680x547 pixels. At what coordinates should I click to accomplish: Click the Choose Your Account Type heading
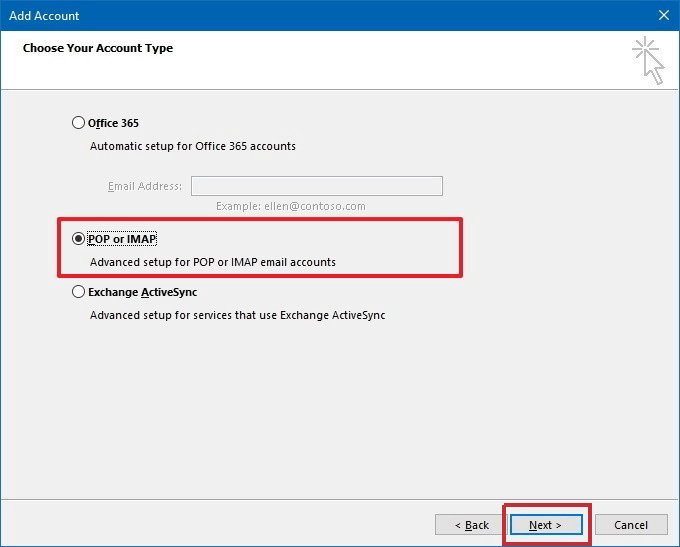[x=97, y=48]
